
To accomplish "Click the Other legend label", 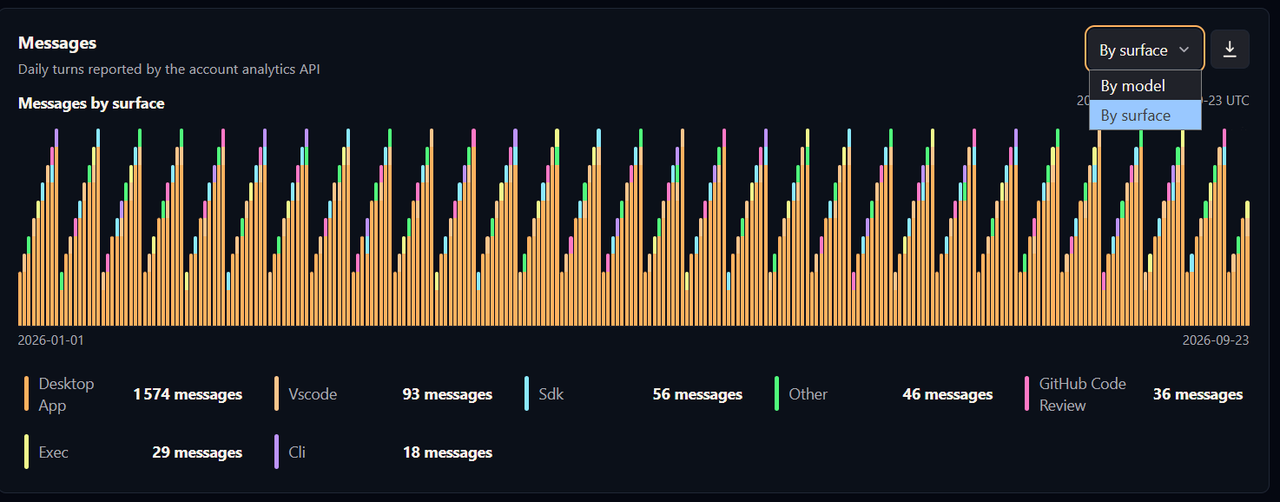I will click(808, 394).
